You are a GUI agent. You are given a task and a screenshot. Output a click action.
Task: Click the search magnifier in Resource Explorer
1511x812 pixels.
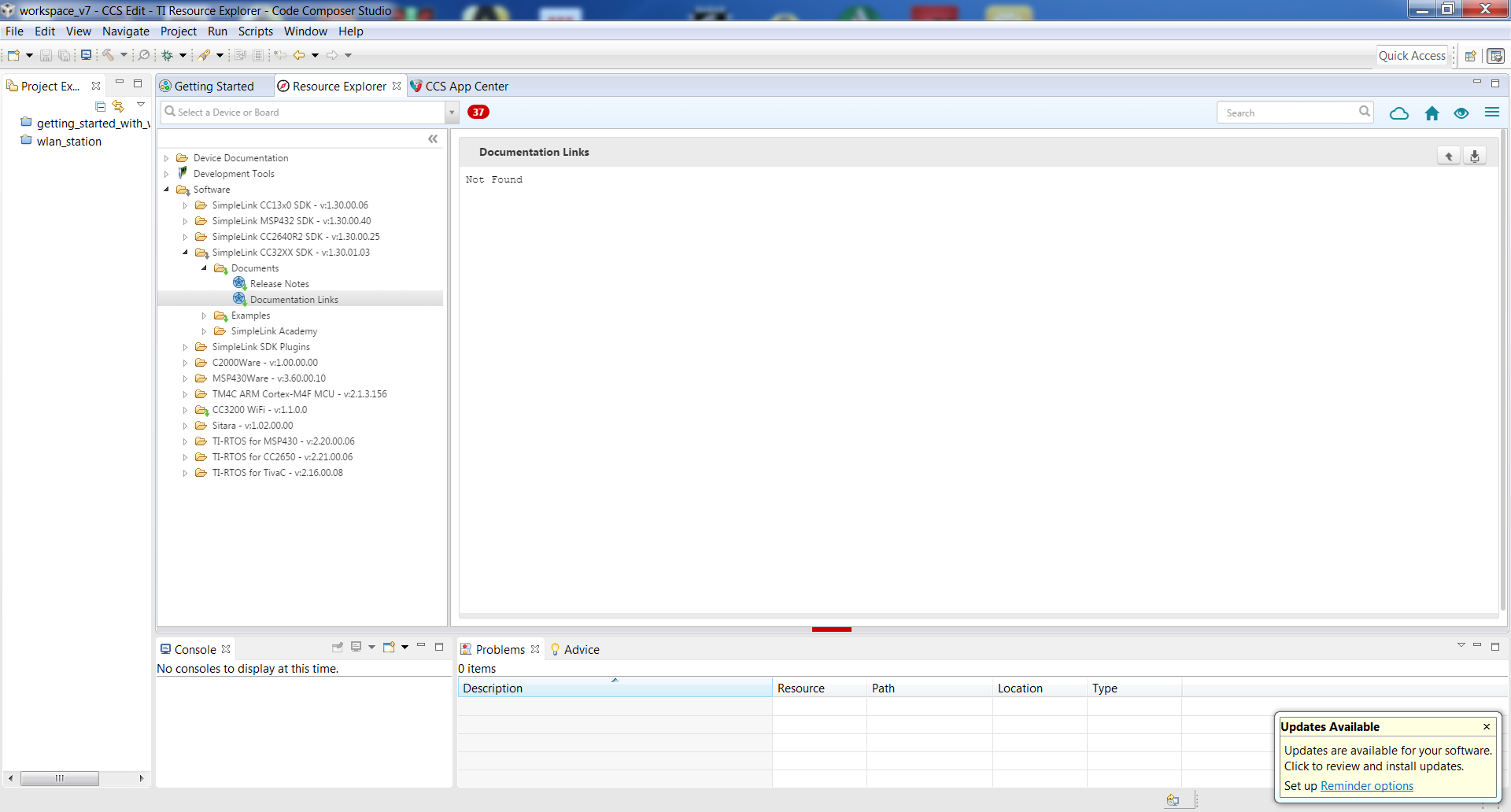(1365, 112)
